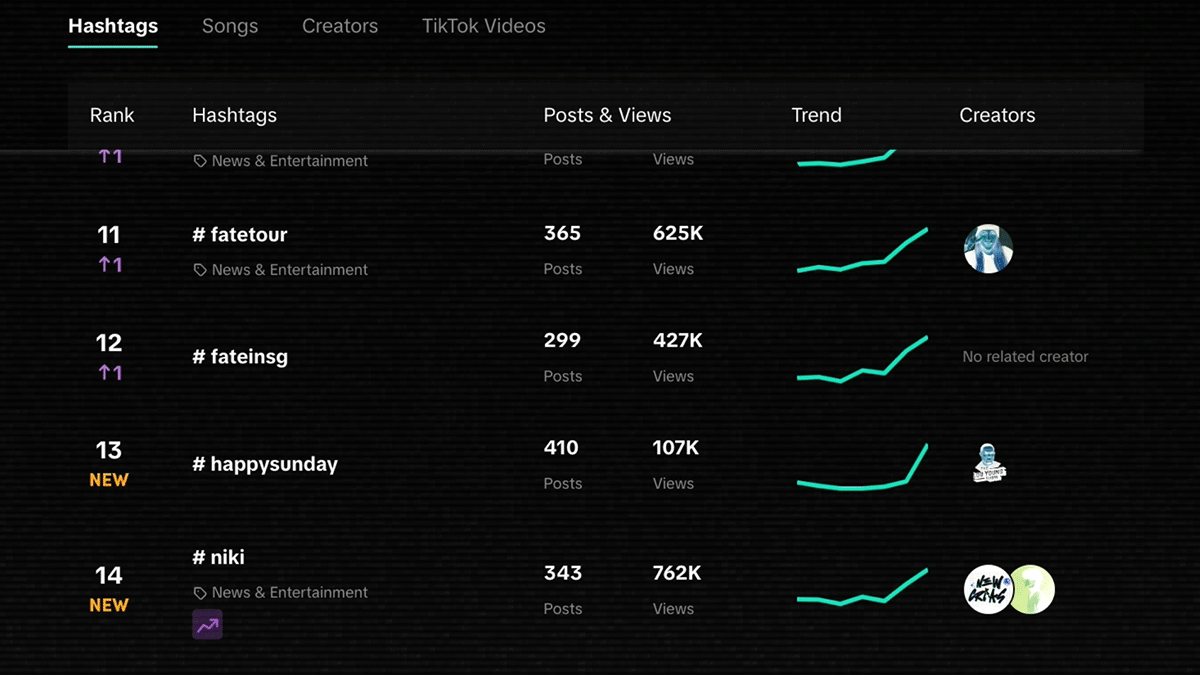Click rank number 13
Viewport: 1200px width, 675px height.
pos(109,451)
